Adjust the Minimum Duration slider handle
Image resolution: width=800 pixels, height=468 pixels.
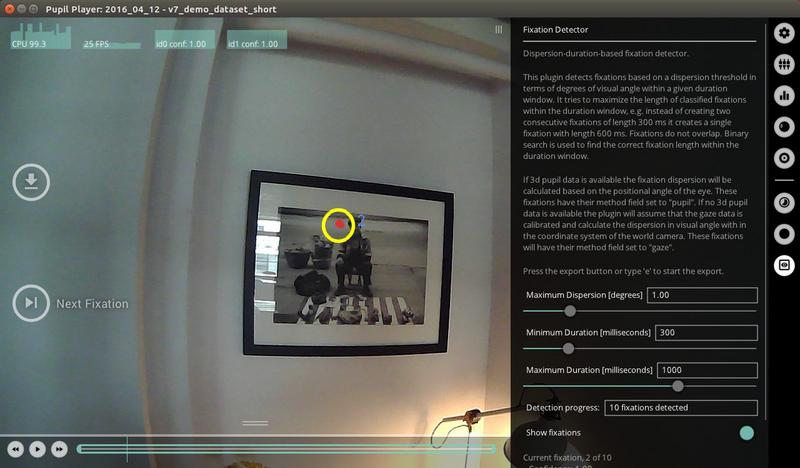point(568,349)
